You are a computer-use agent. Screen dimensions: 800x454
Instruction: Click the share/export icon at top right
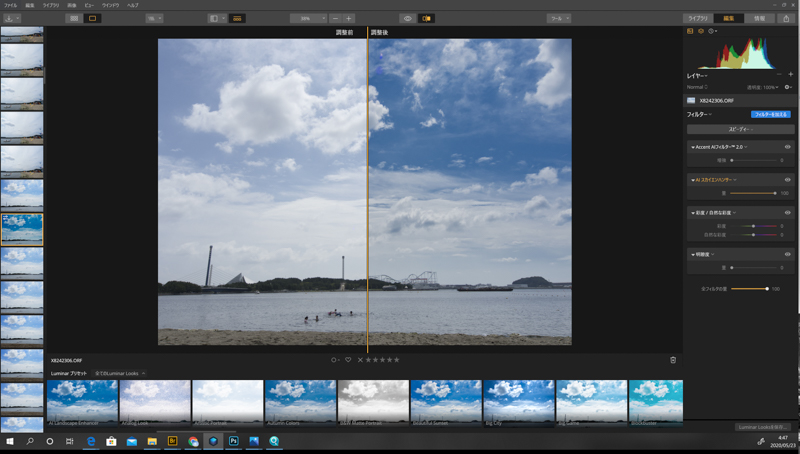(788, 18)
